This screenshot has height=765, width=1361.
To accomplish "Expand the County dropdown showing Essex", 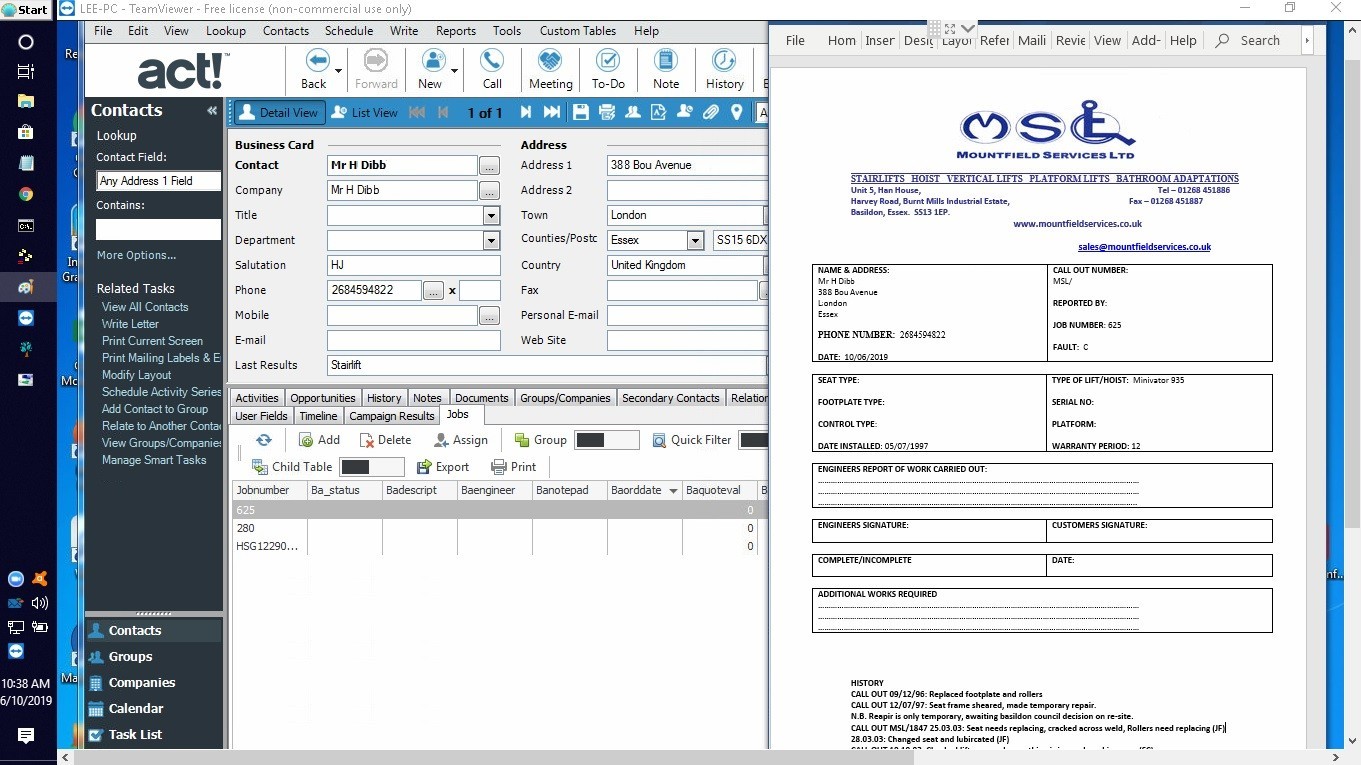I will coord(695,240).
